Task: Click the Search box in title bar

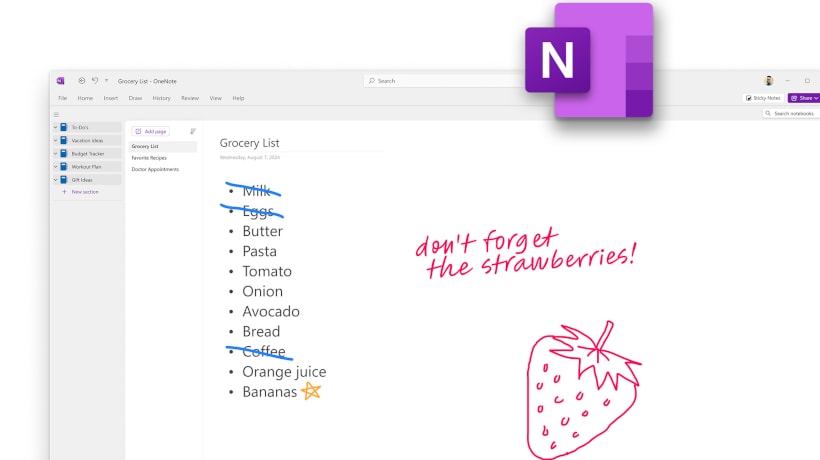Action: [x=445, y=80]
